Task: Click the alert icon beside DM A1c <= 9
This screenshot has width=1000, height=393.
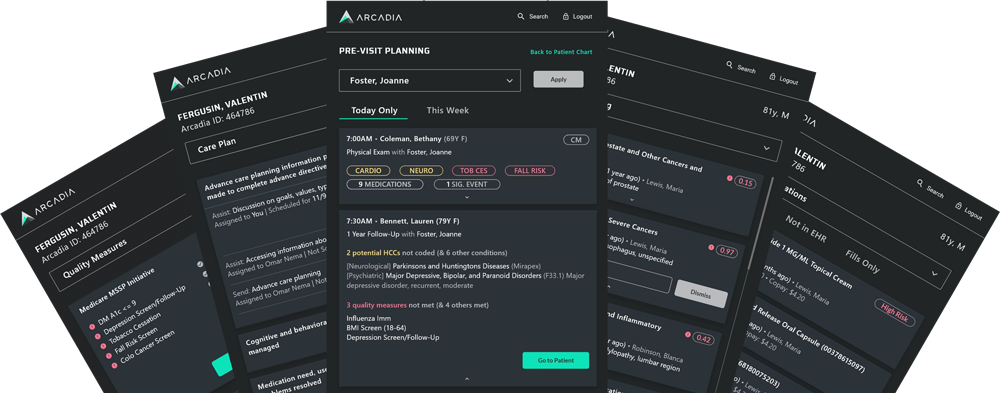Action: point(91,327)
